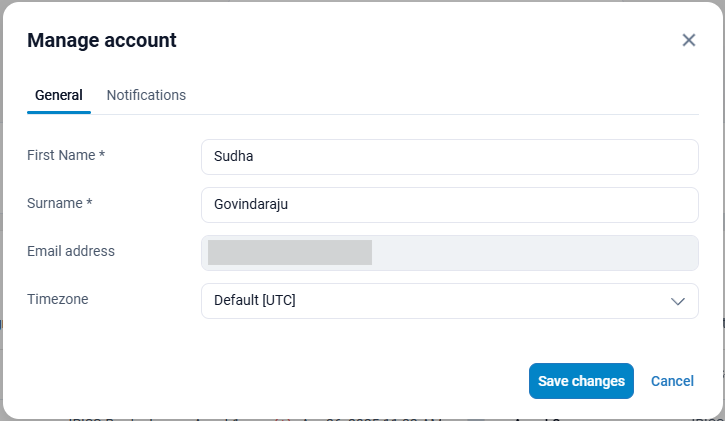
Task: Click the Email address label
Action: [x=71, y=251]
